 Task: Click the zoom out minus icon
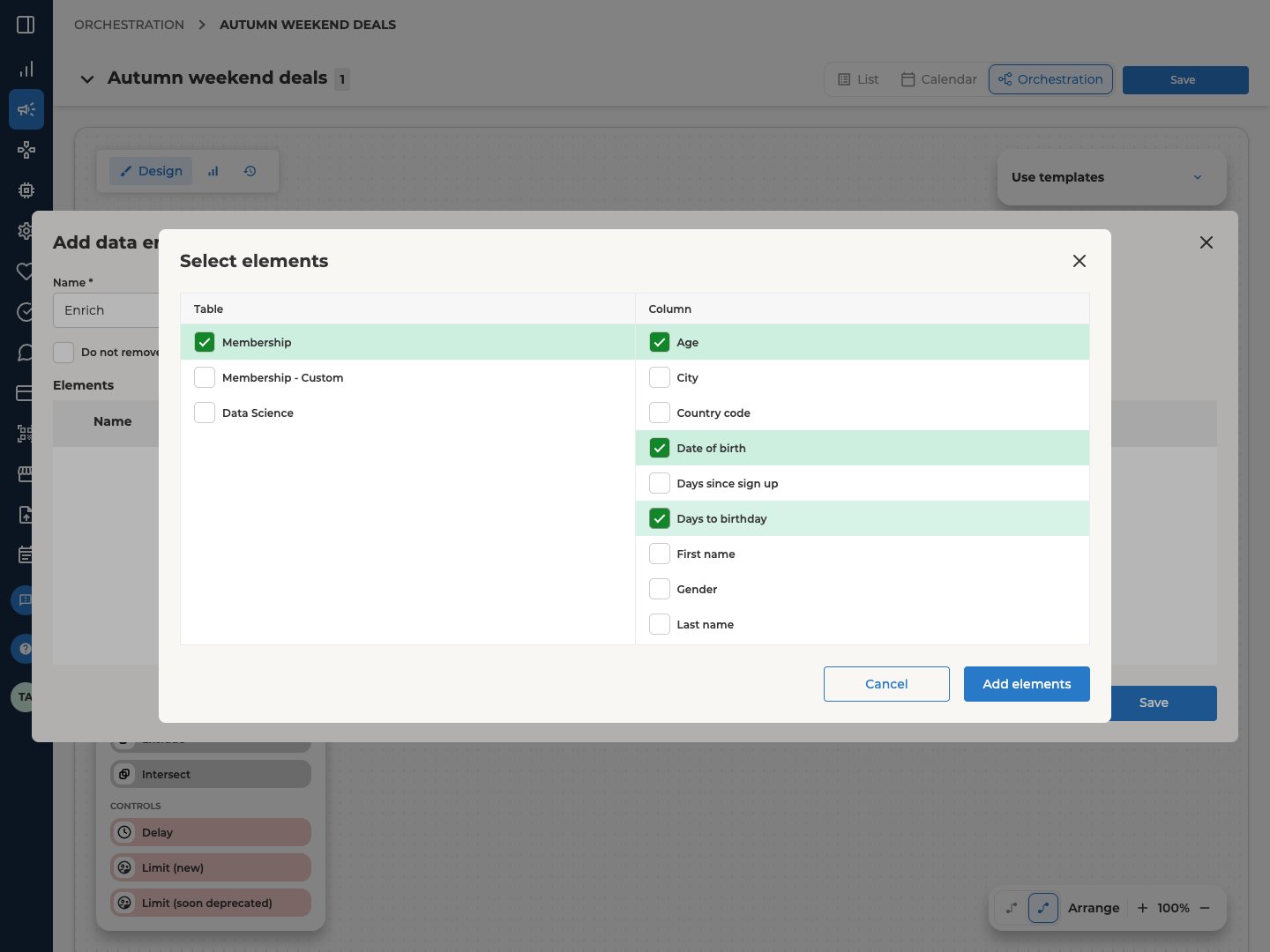click(1205, 908)
